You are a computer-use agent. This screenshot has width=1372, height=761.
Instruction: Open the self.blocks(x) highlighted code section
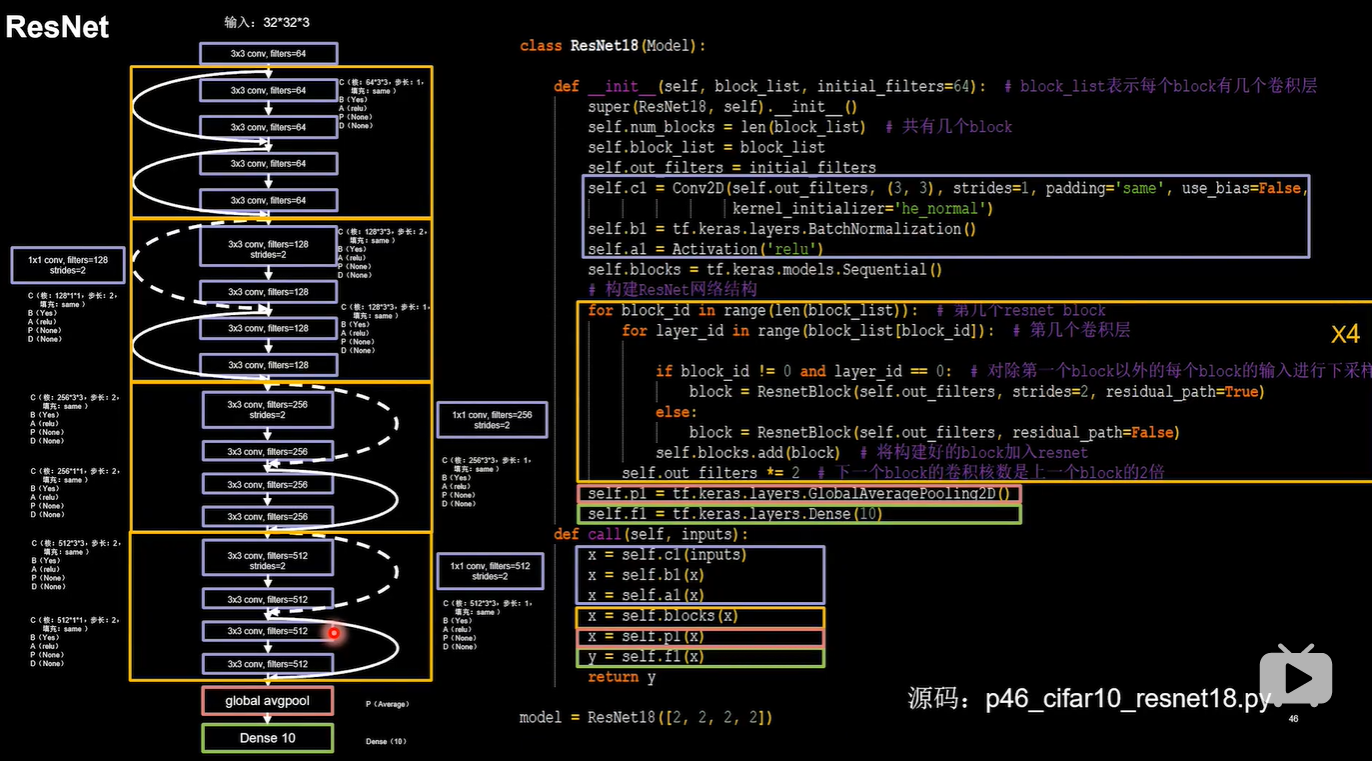pyautogui.click(x=700, y=616)
